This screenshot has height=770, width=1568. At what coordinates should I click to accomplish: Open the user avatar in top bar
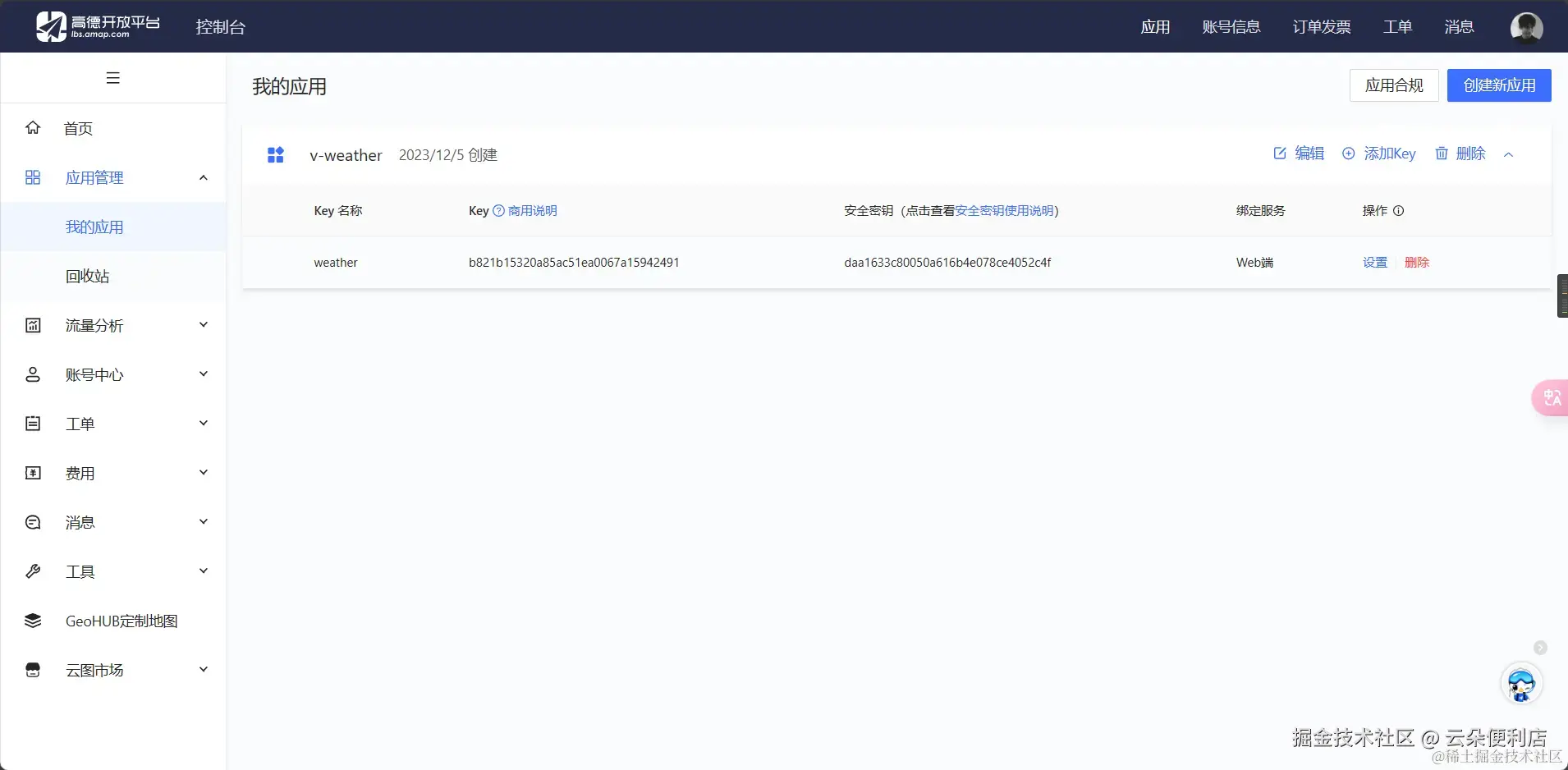(1526, 26)
